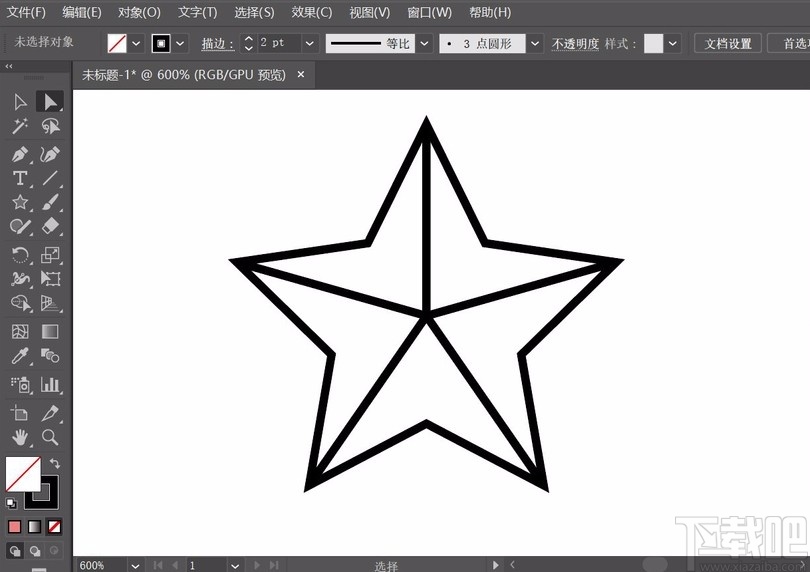The image size is (810, 572).
Task: Select the Line Segment tool
Action: pyautogui.click(x=50, y=178)
